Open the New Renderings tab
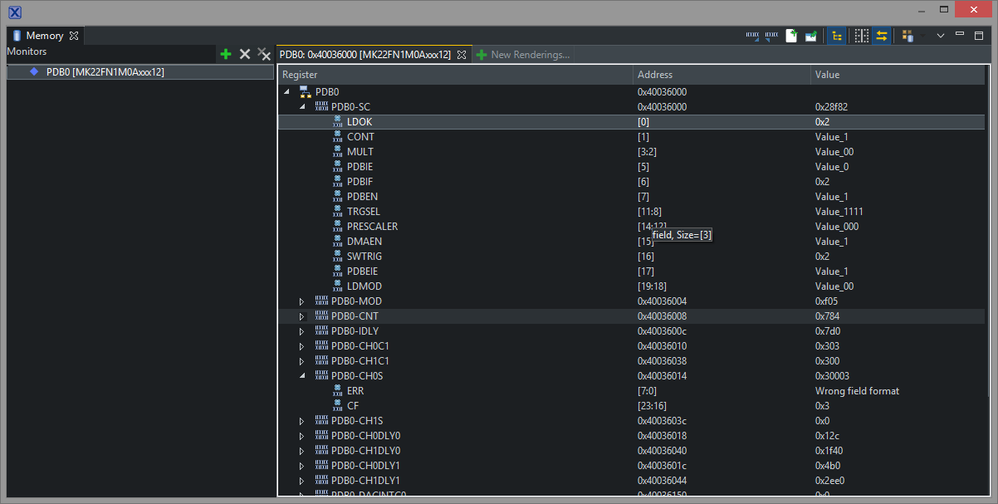 [x=523, y=55]
